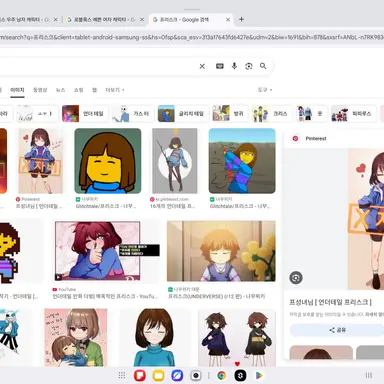Click the Lens search icon on the preview image

click(296, 278)
